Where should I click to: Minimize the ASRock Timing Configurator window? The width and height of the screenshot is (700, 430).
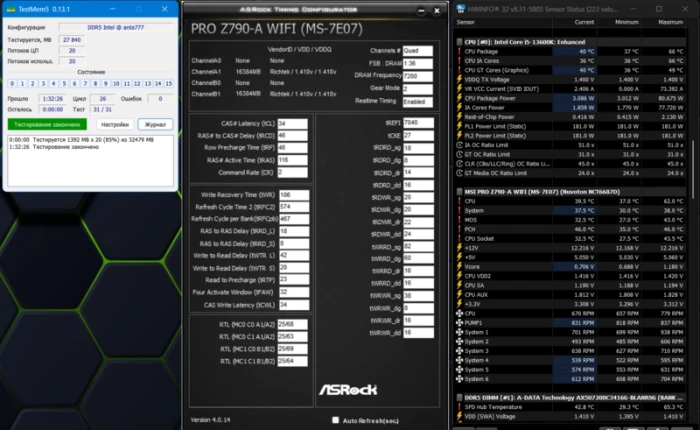click(x=421, y=11)
